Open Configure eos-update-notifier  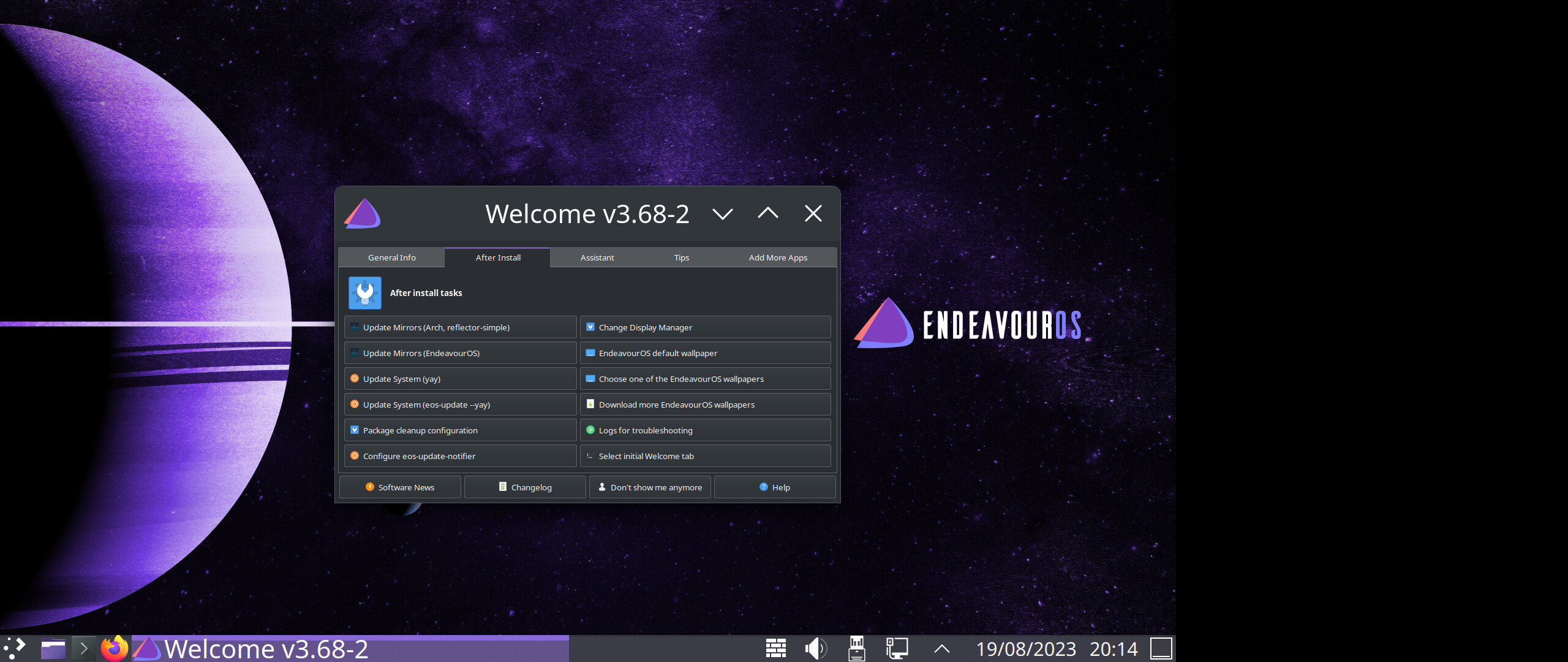tap(461, 456)
